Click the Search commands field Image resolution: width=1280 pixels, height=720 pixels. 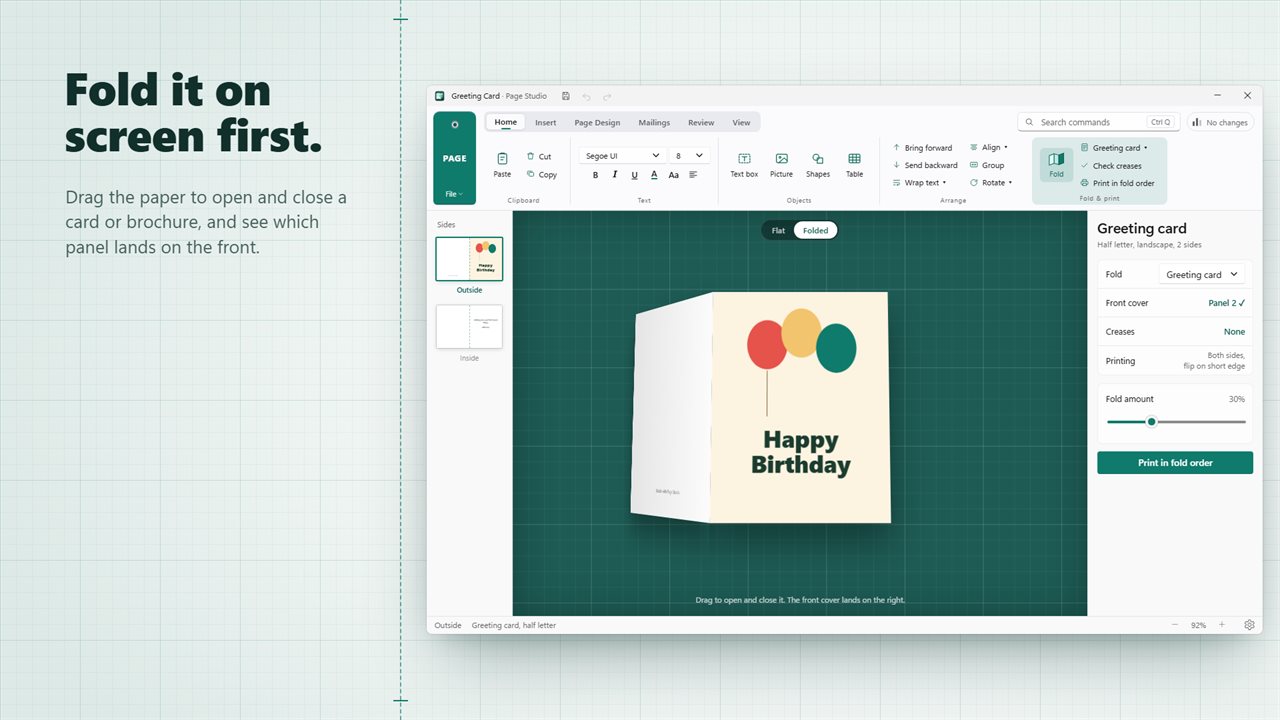click(1098, 122)
